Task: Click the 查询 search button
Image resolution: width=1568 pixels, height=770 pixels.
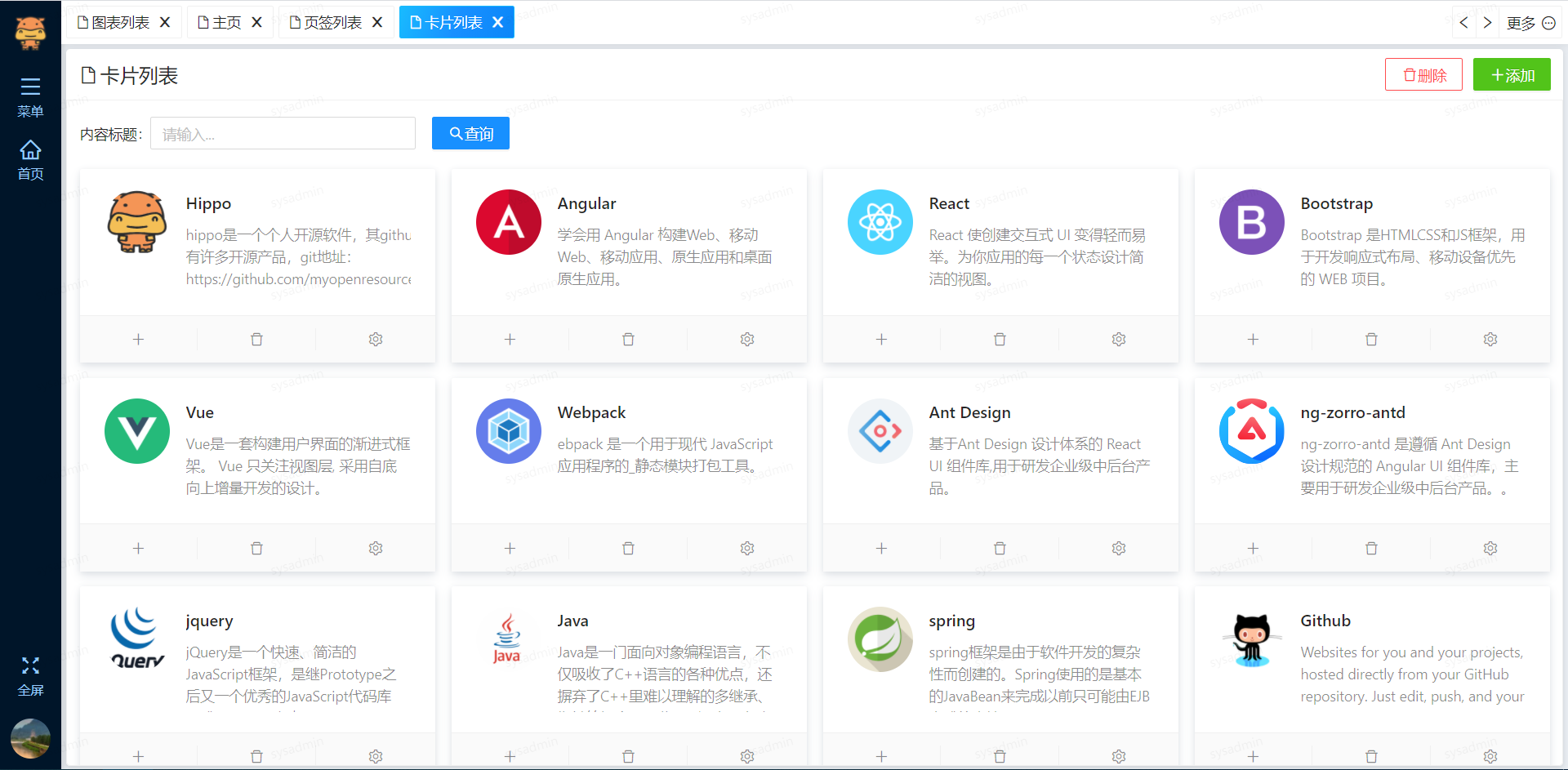Action: point(470,133)
